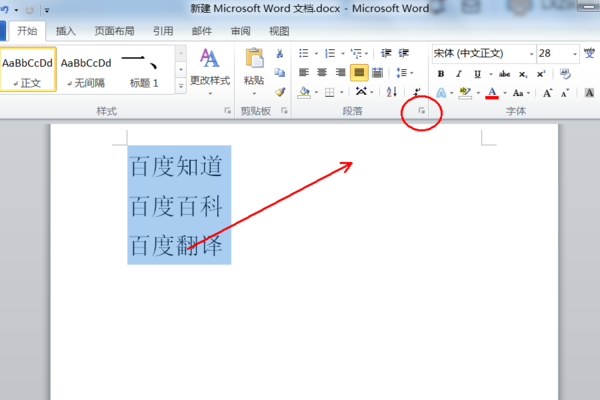Switch to the 插入 tab
The width and height of the screenshot is (600, 400).
65,31
